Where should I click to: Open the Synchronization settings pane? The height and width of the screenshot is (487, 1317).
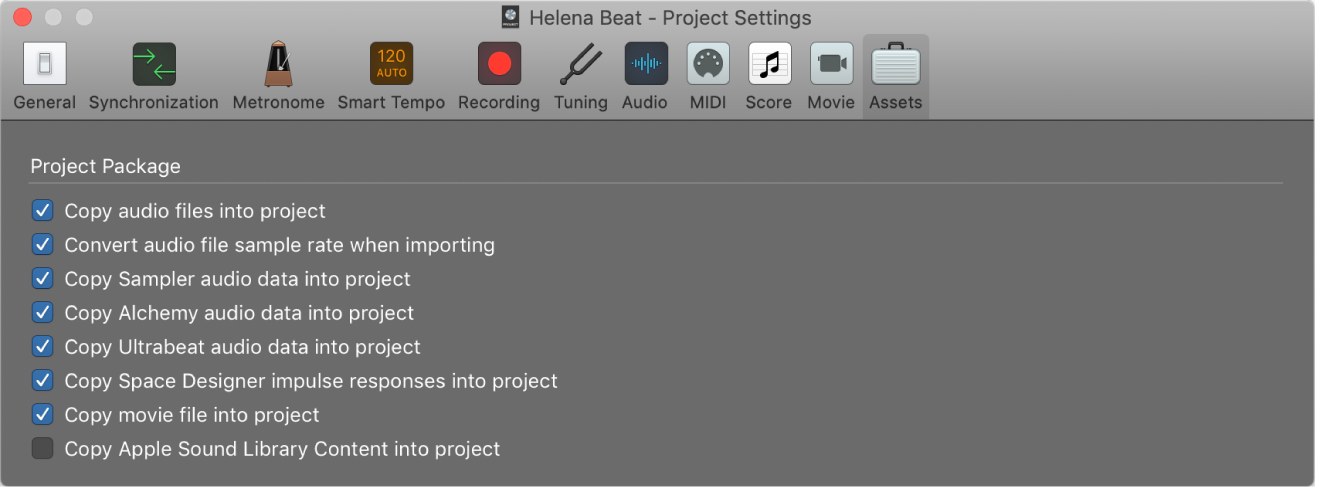[153, 76]
